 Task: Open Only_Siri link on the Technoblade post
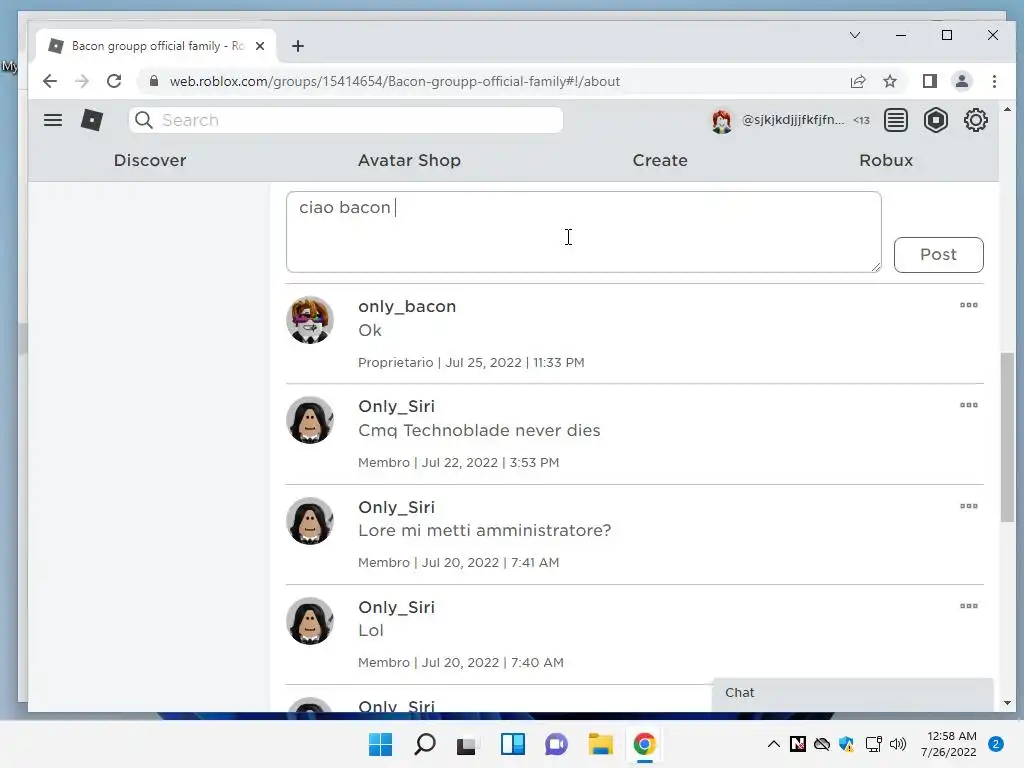tap(396, 406)
